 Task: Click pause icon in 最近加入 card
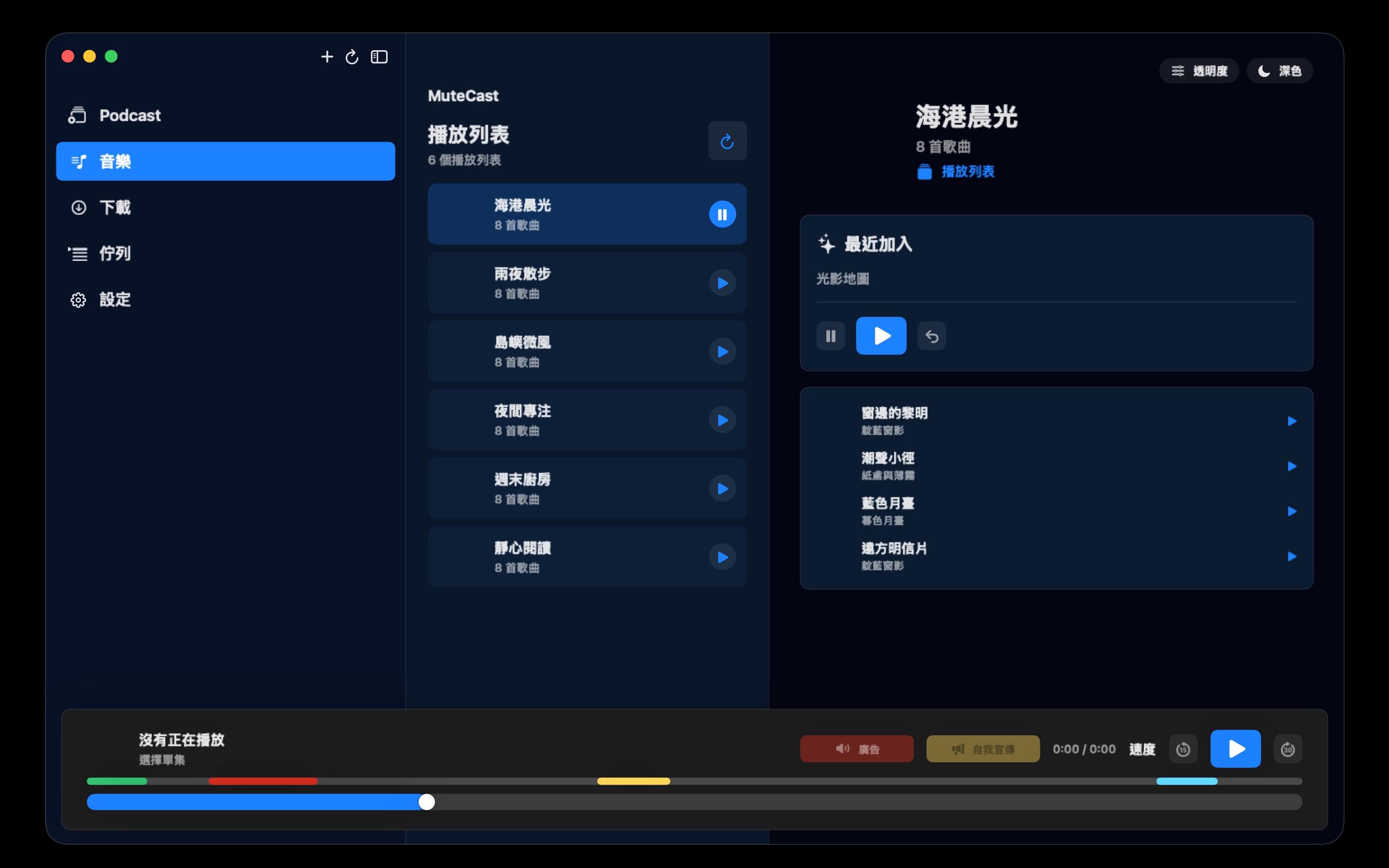[831, 336]
